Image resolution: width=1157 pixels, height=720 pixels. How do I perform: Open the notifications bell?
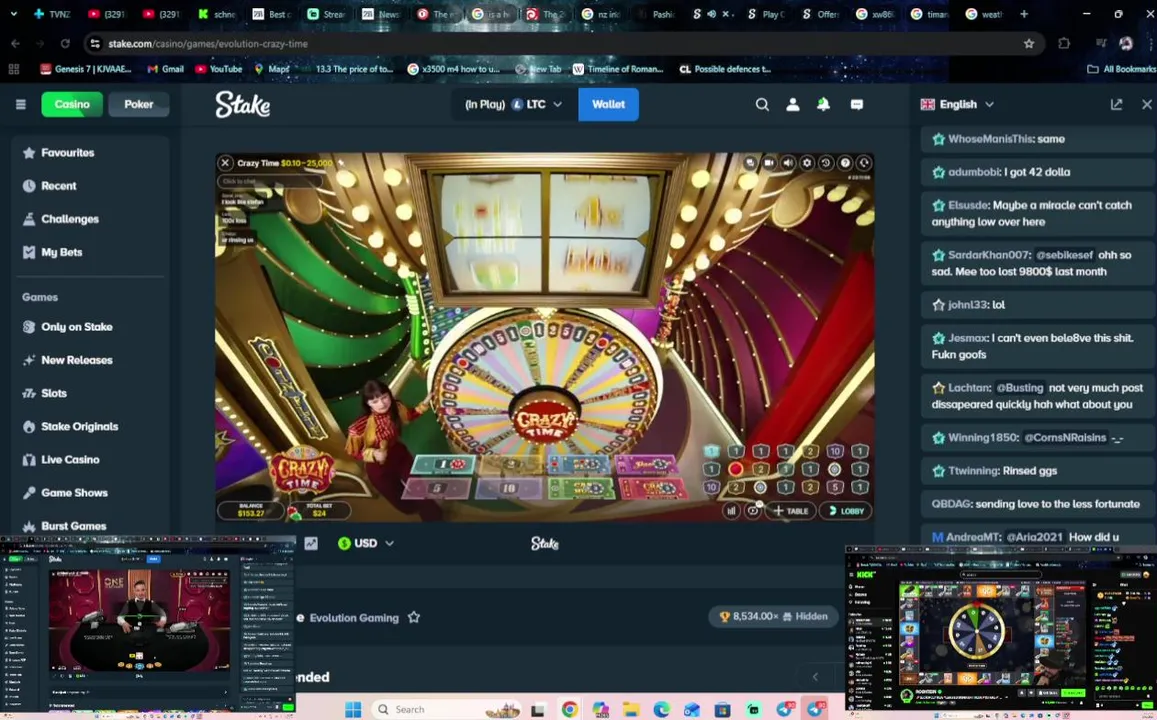point(823,104)
